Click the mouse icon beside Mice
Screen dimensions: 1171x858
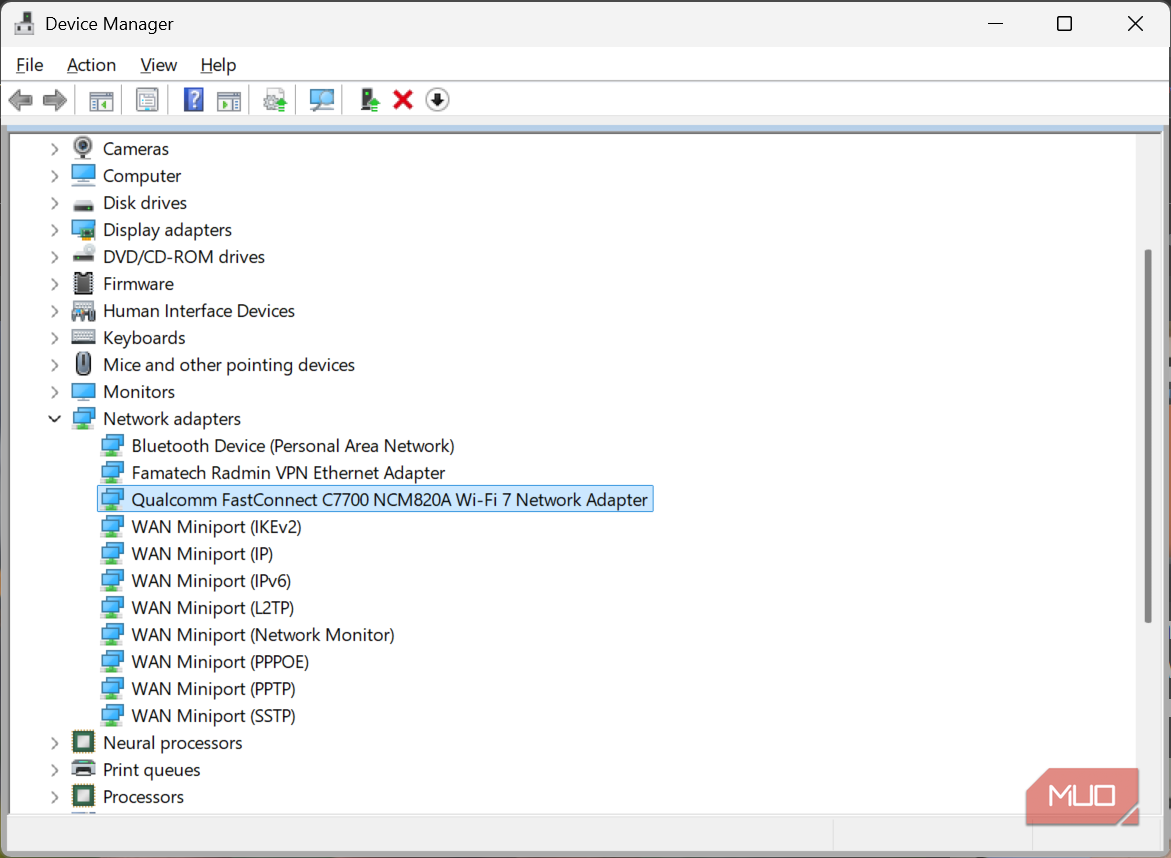[83, 364]
